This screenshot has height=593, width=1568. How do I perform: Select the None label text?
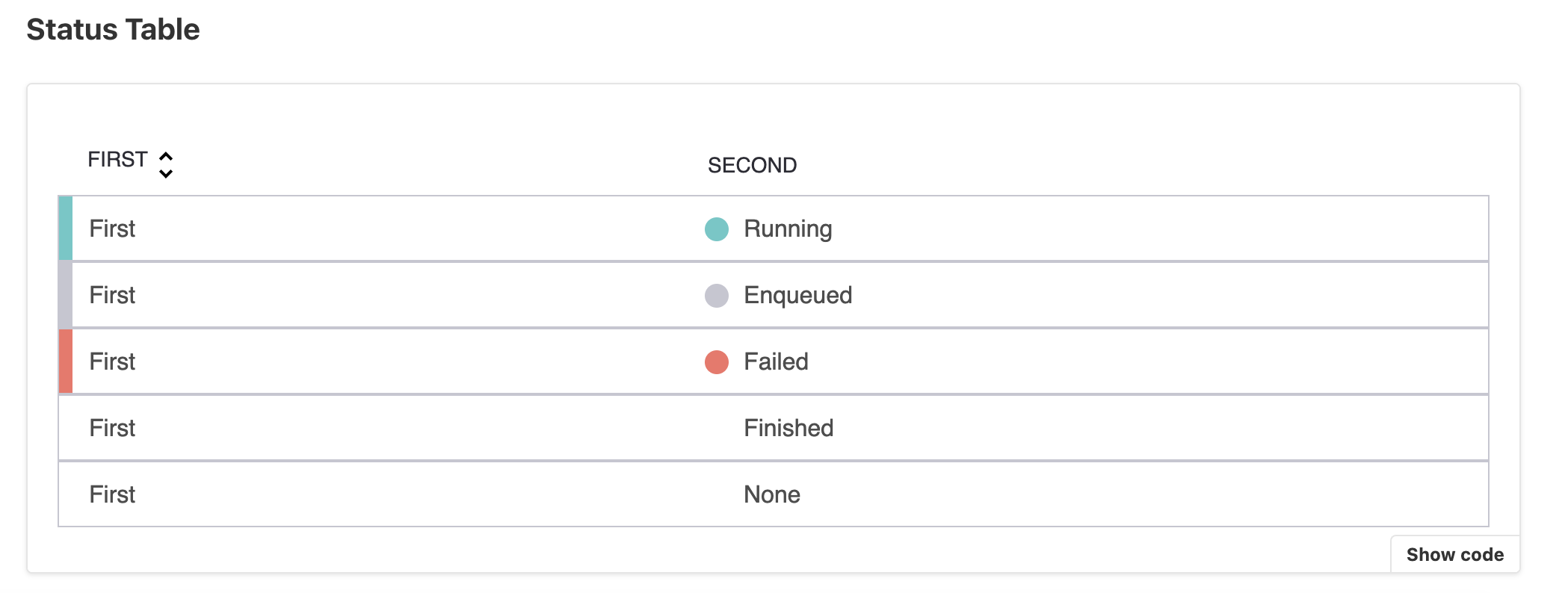(772, 495)
